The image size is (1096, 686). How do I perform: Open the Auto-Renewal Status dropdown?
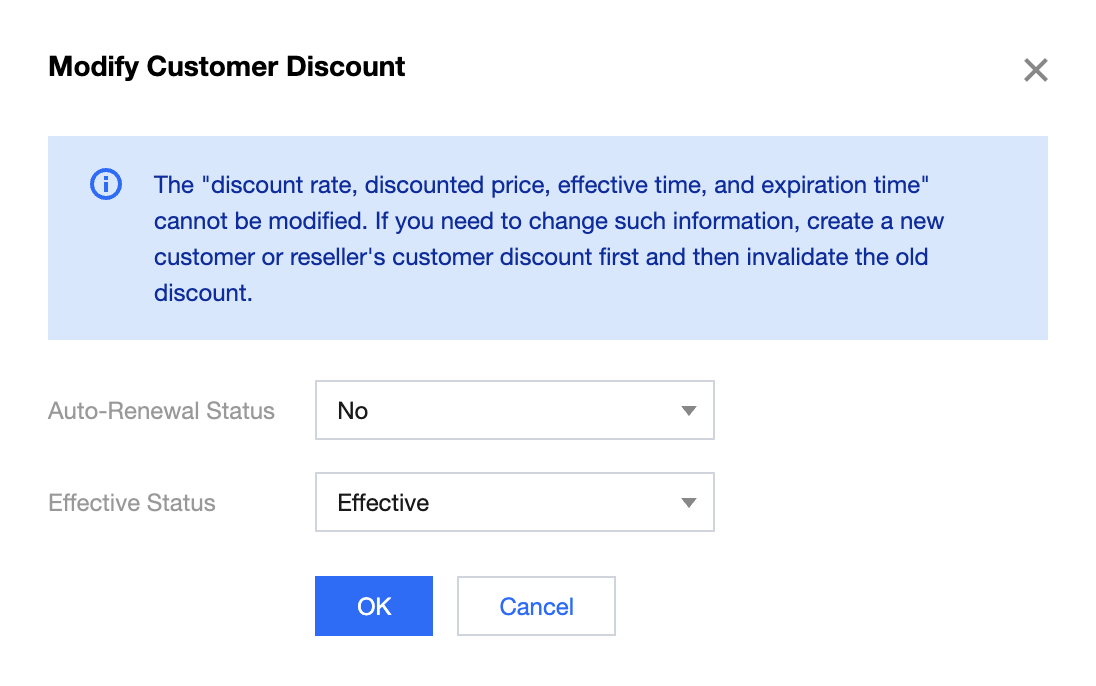tap(514, 410)
